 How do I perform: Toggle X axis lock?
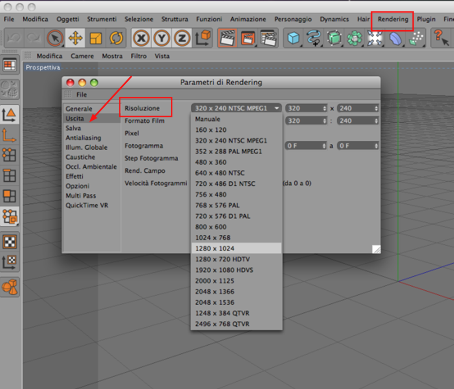pyautogui.click(x=141, y=38)
